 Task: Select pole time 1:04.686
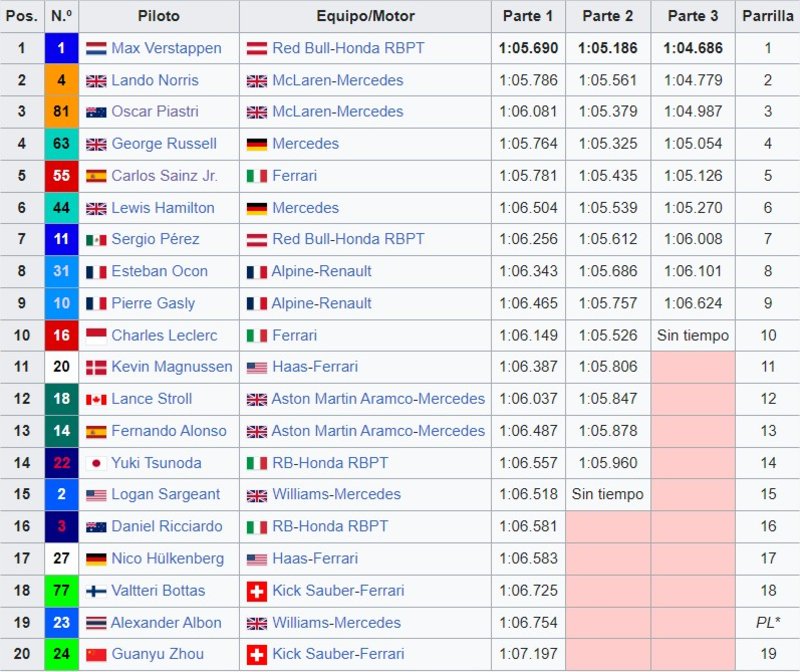tap(693, 48)
